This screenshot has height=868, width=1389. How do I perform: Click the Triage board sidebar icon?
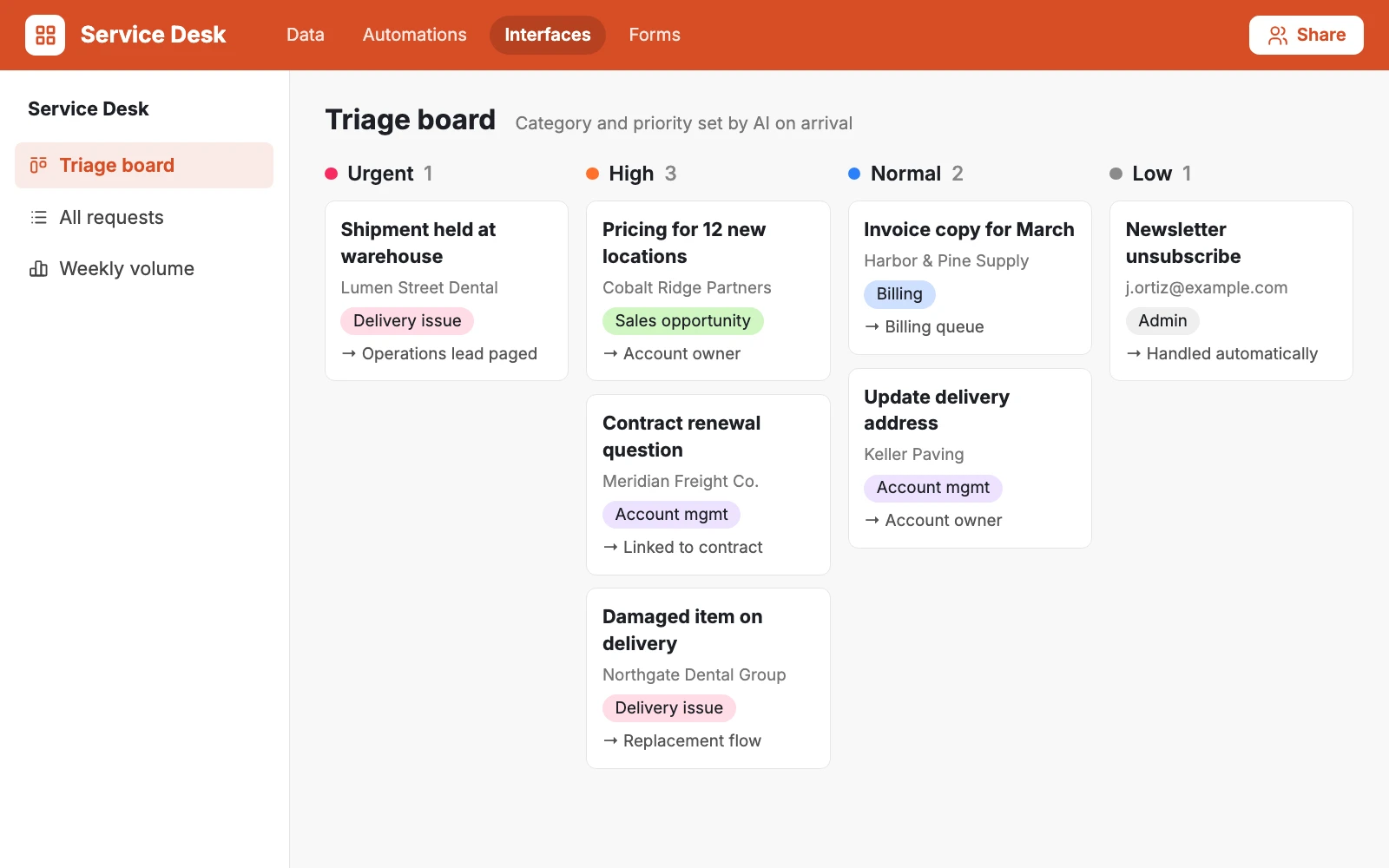click(38, 165)
